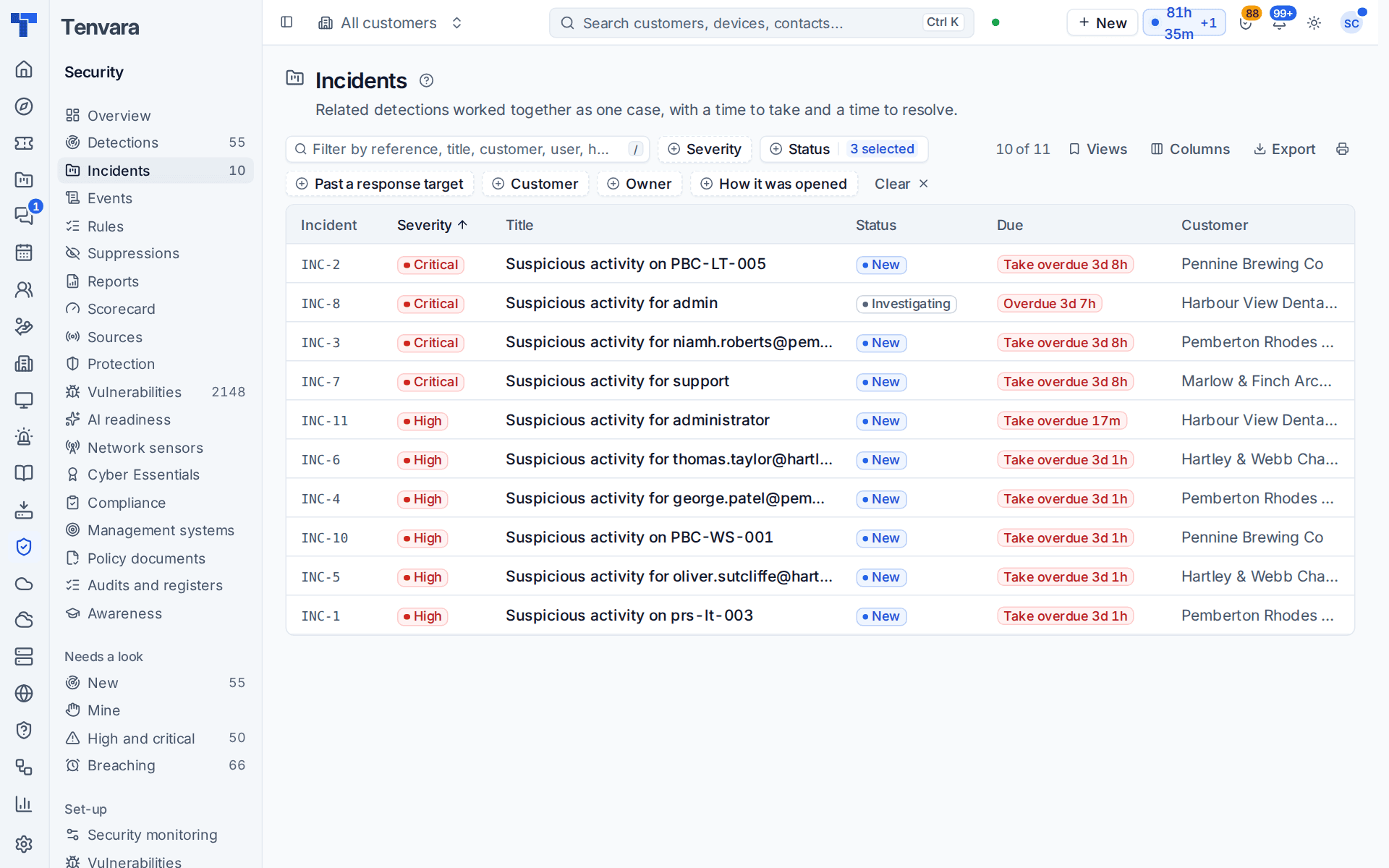
Task: Open the Home icon in left rail
Action: (x=24, y=69)
